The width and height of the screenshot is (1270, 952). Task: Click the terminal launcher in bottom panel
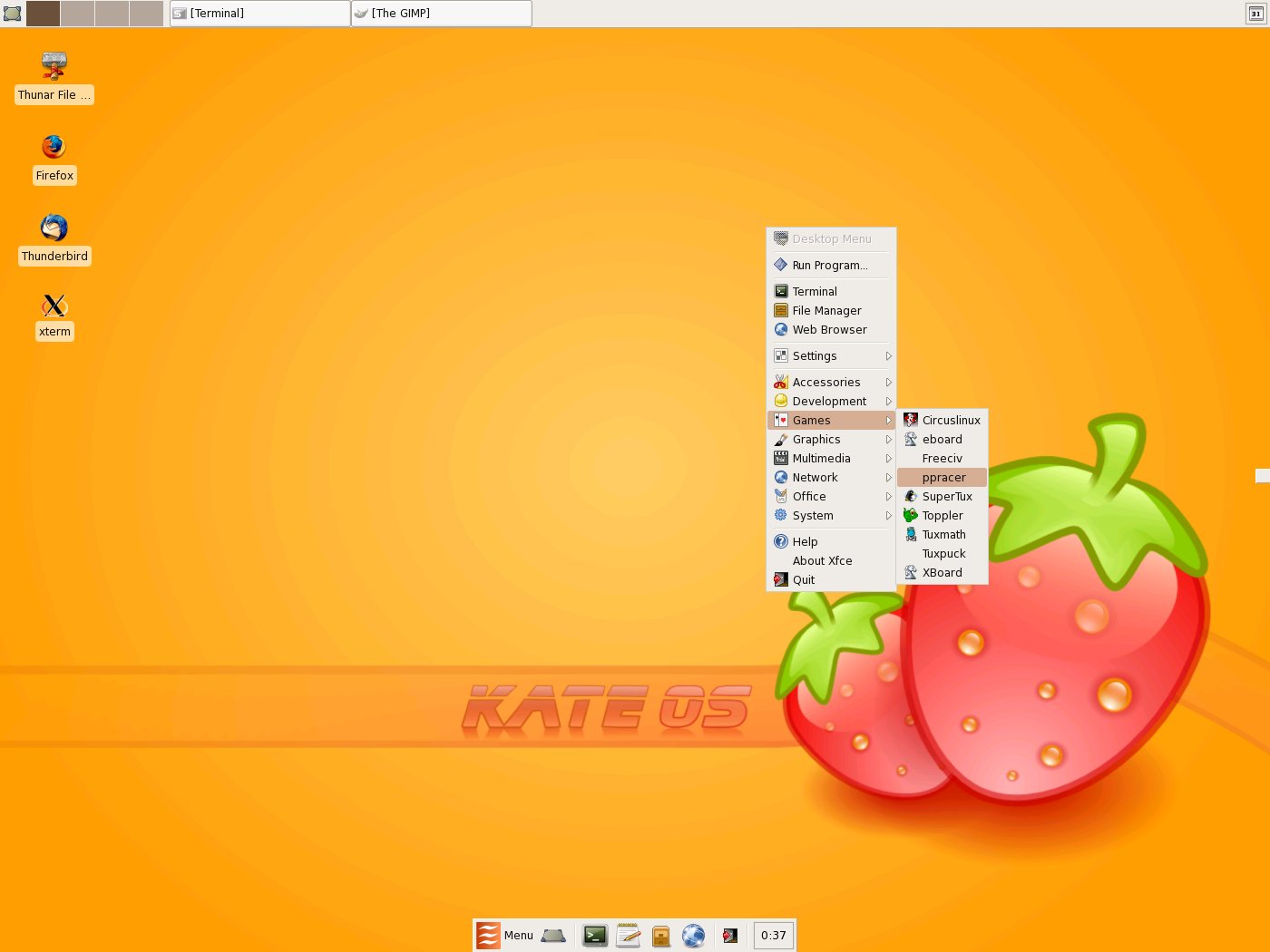(595, 935)
